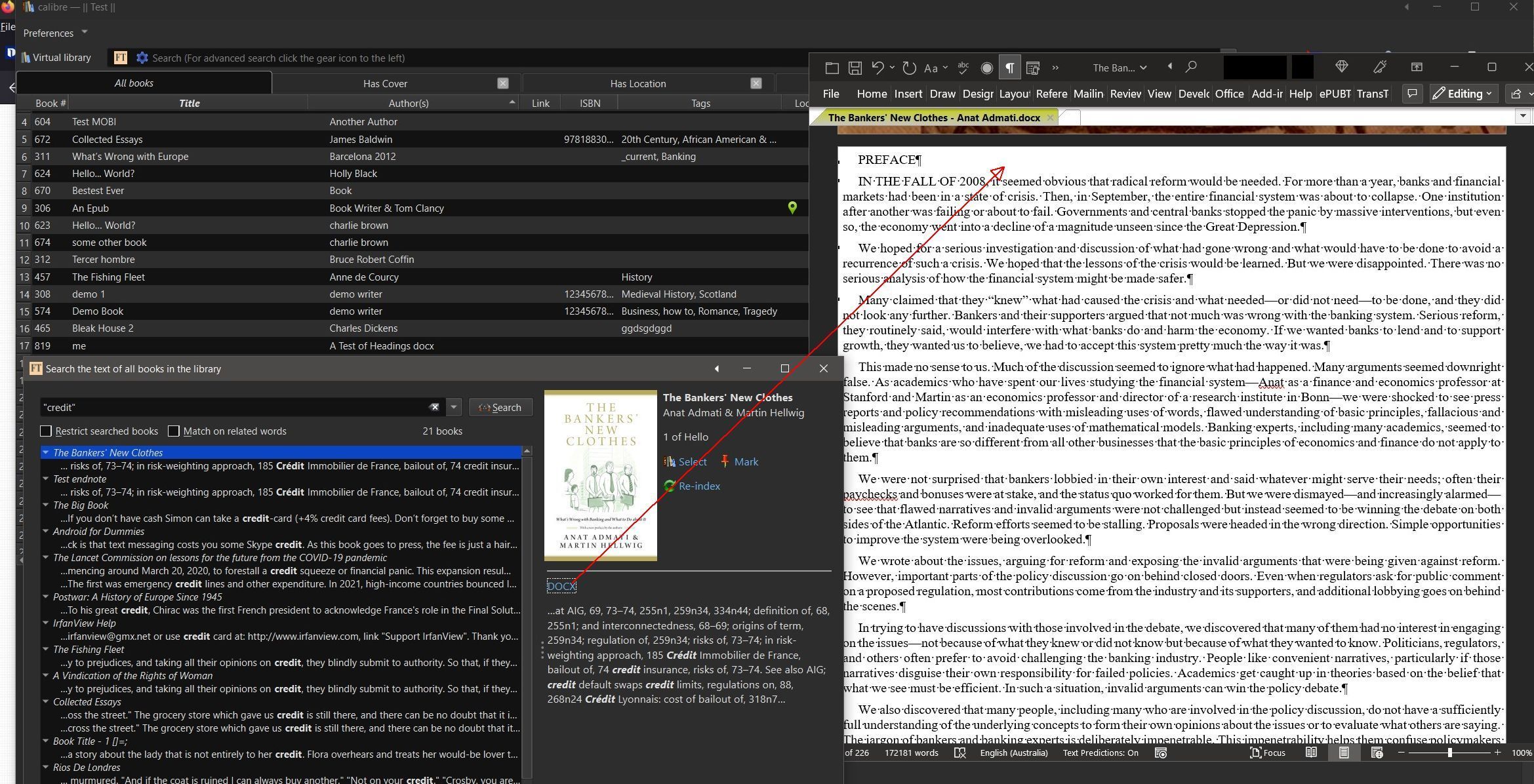Open the Review ribbon tab
Viewport: 1534px width, 784px height.
click(x=1125, y=94)
